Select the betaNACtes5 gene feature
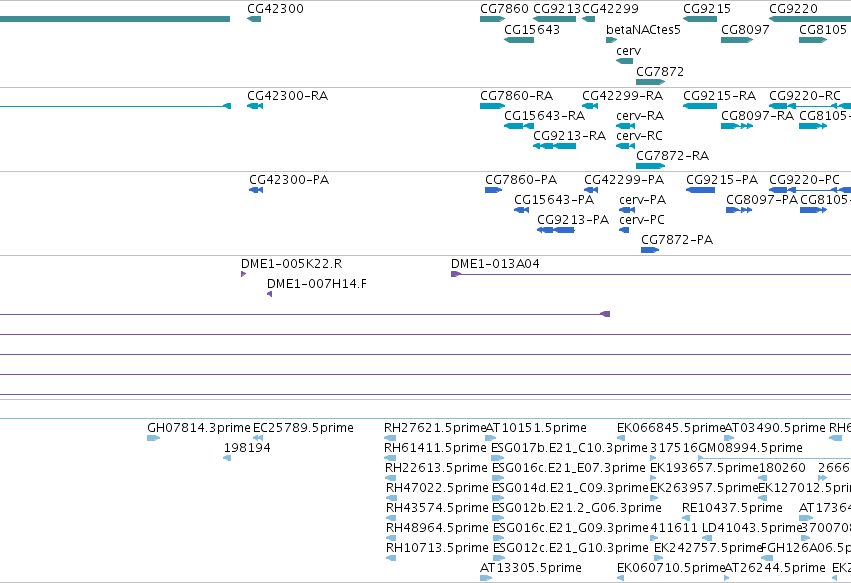The image size is (851, 583). (612, 40)
